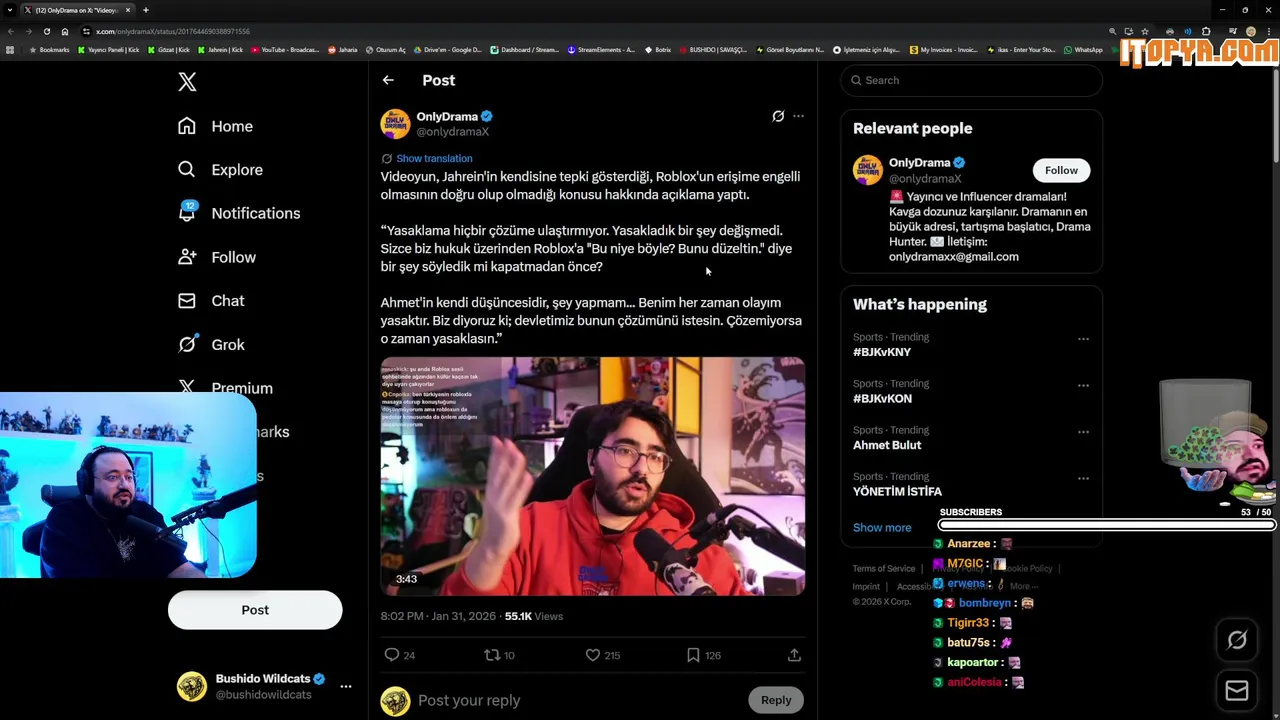Open account menu dots beside Bushido Wildcats

[346, 686]
